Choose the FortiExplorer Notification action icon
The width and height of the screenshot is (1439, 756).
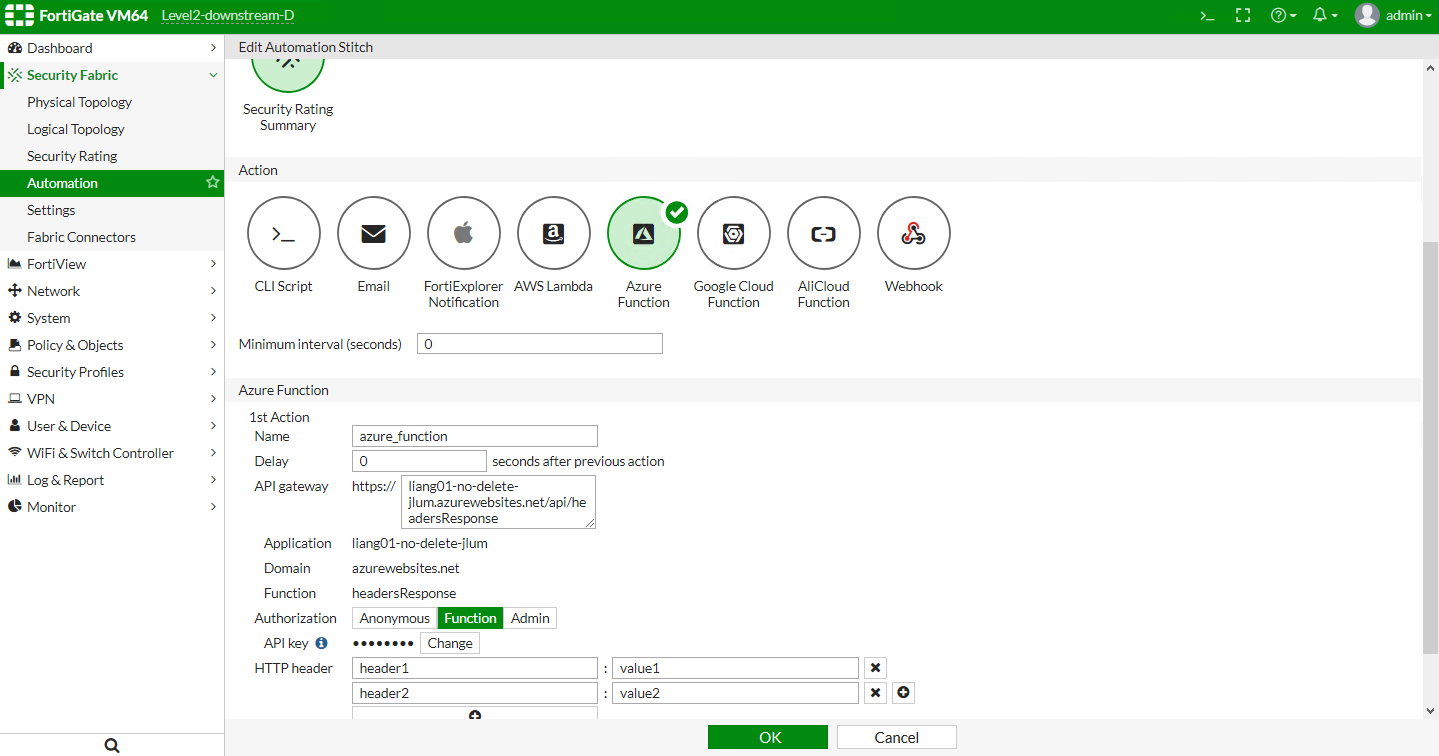pos(464,234)
